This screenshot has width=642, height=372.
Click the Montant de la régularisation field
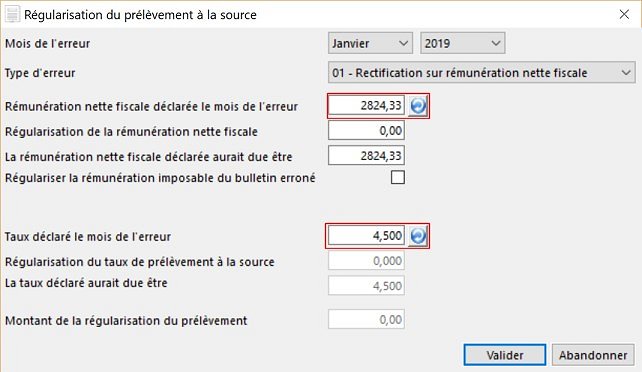click(366, 319)
